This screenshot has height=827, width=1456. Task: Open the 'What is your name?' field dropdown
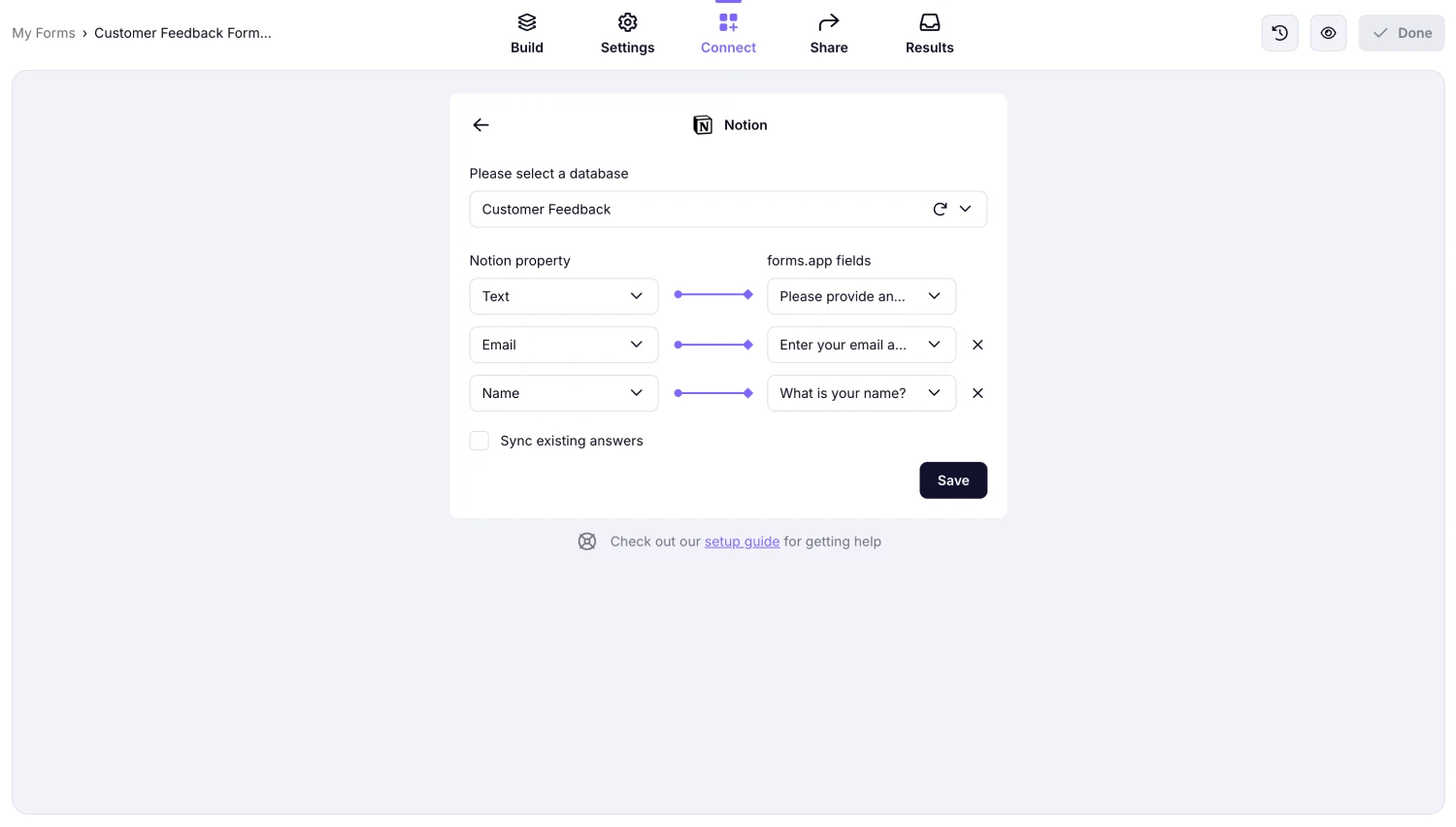click(x=933, y=393)
